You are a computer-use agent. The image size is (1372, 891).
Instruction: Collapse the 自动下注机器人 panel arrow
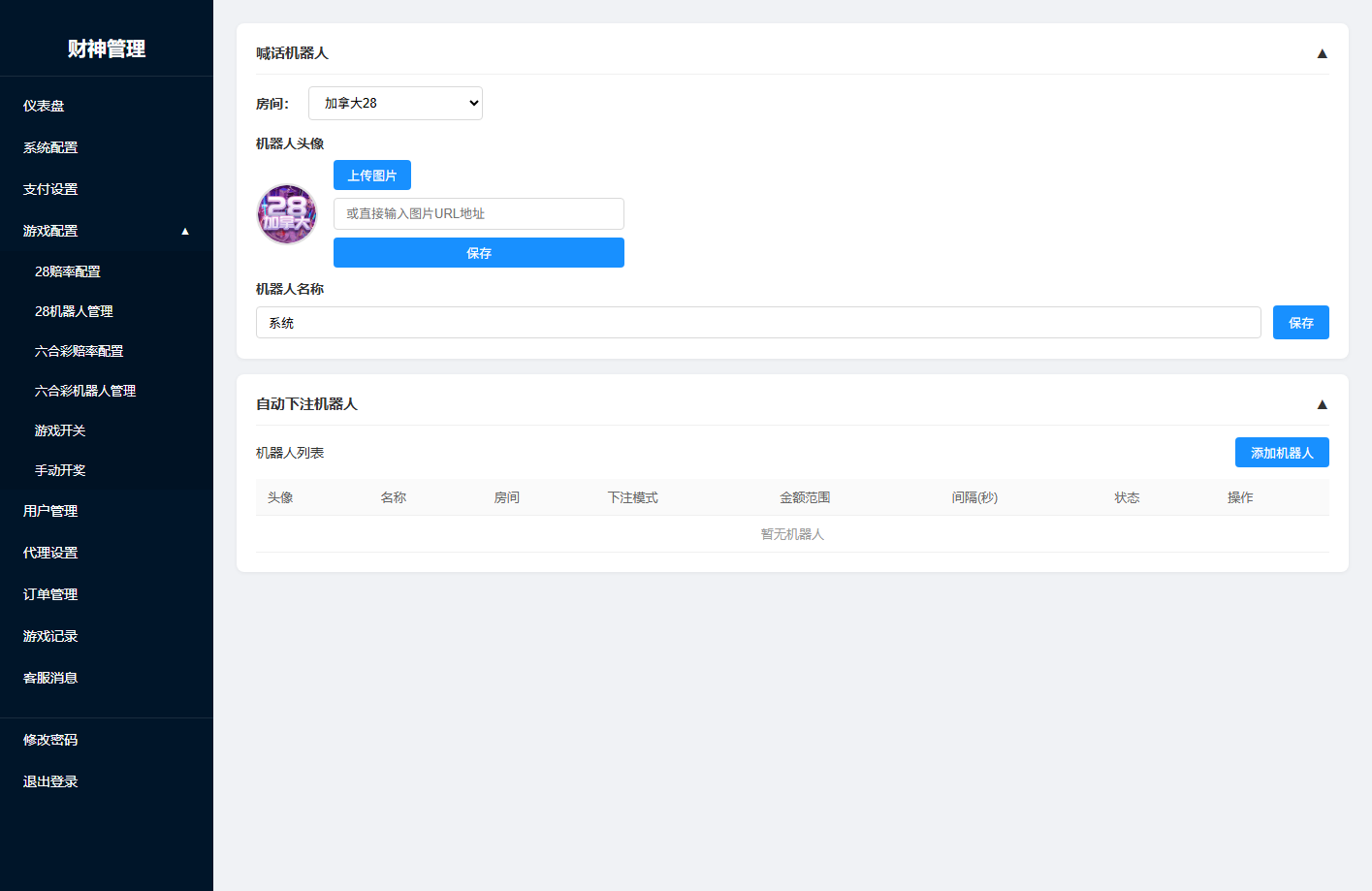pyautogui.click(x=1322, y=404)
